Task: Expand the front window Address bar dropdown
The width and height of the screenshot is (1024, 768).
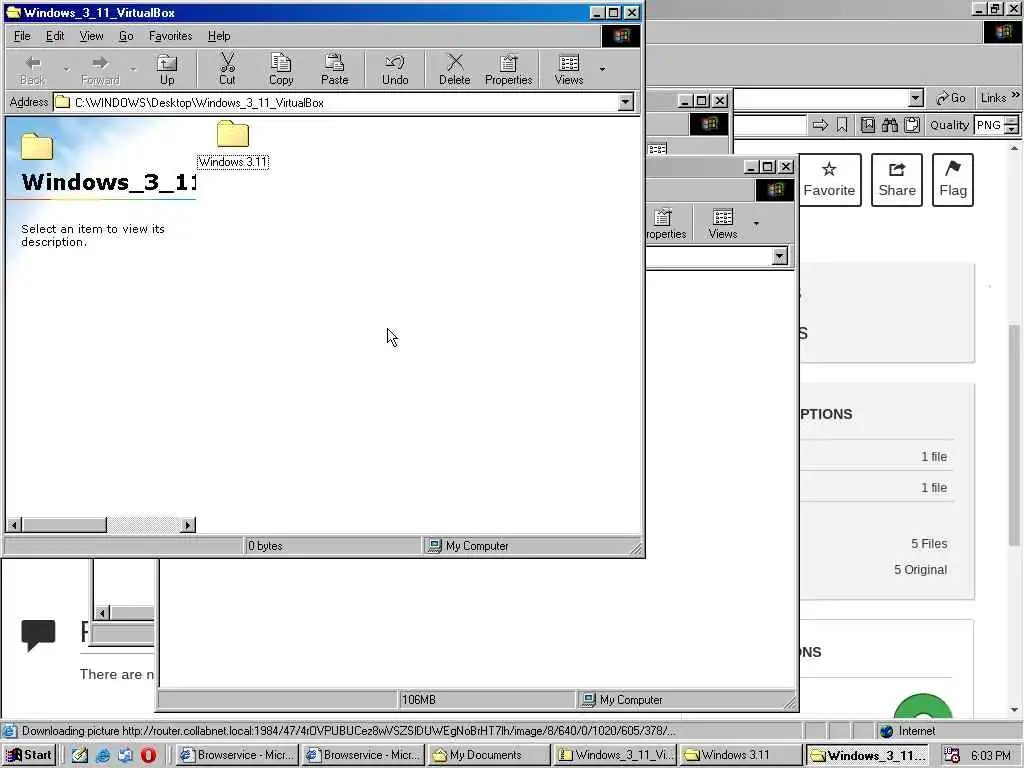Action: click(x=626, y=102)
